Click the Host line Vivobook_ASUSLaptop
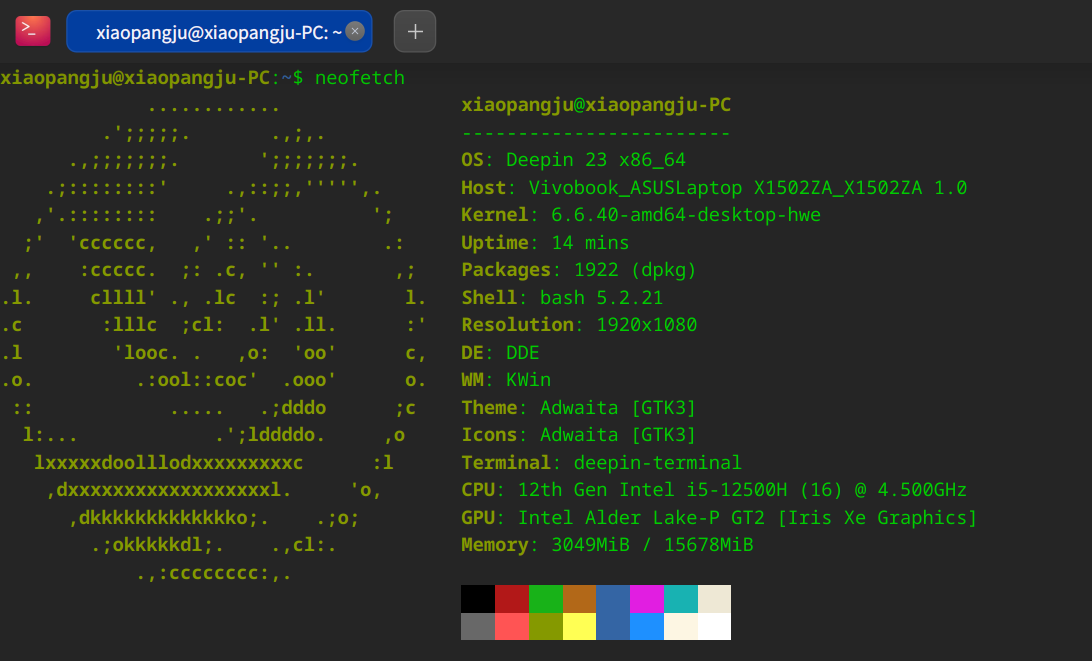The height and width of the screenshot is (661, 1092). coord(714,188)
